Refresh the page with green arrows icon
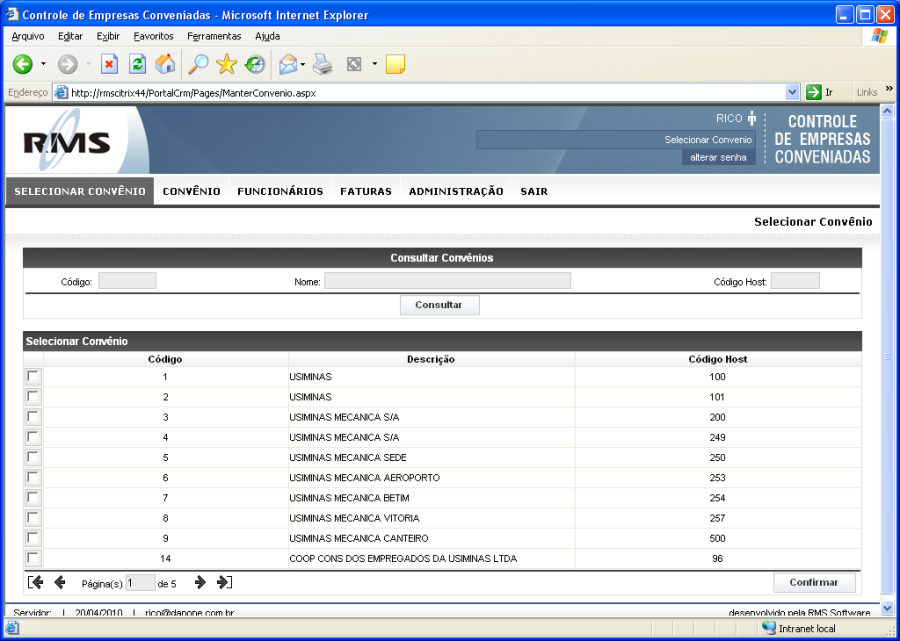This screenshot has height=641, width=900. 137,64
